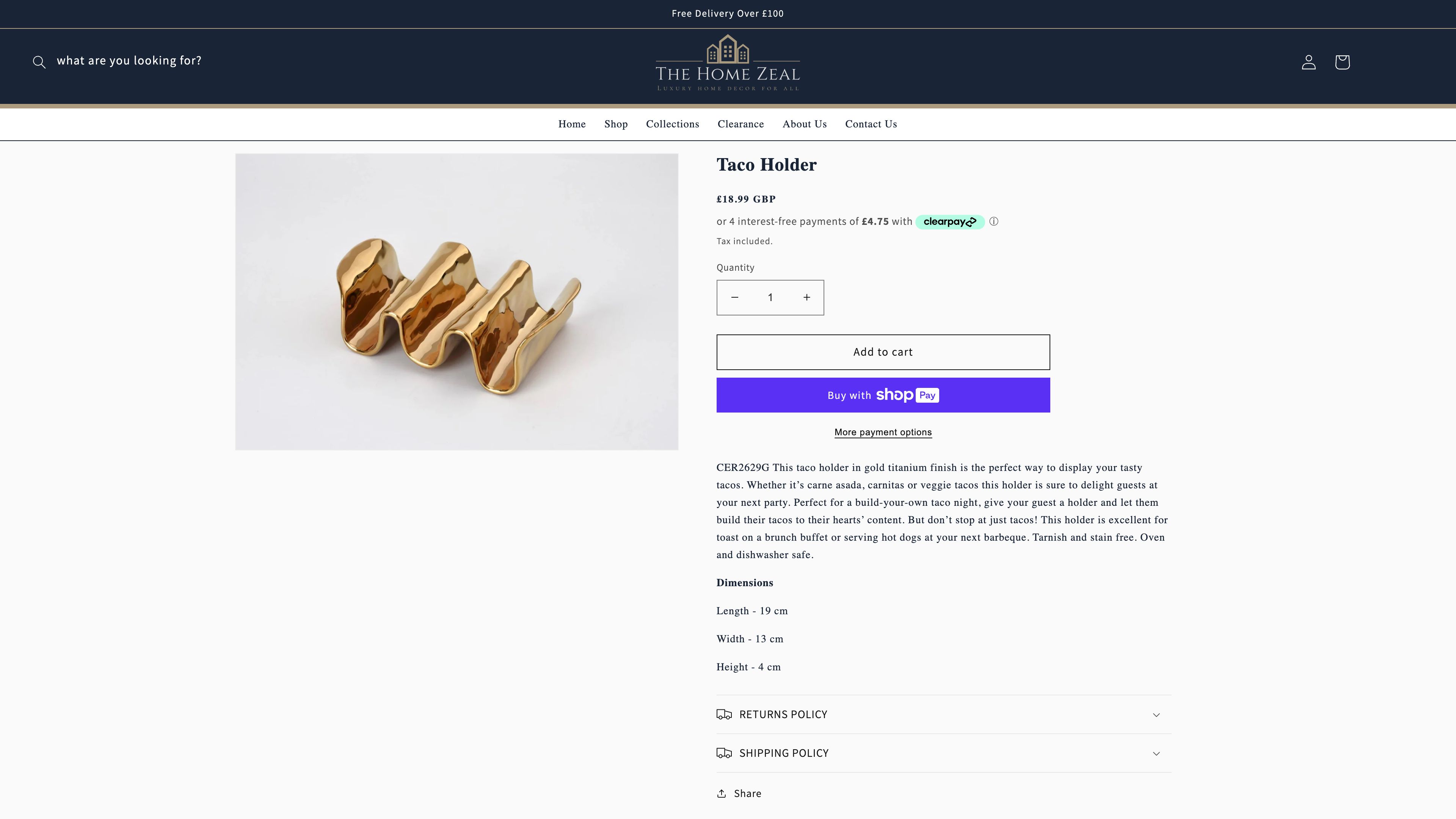Image resolution: width=1456 pixels, height=819 pixels.
Task: Click the Returns Policy truck icon
Action: pyautogui.click(x=724, y=714)
